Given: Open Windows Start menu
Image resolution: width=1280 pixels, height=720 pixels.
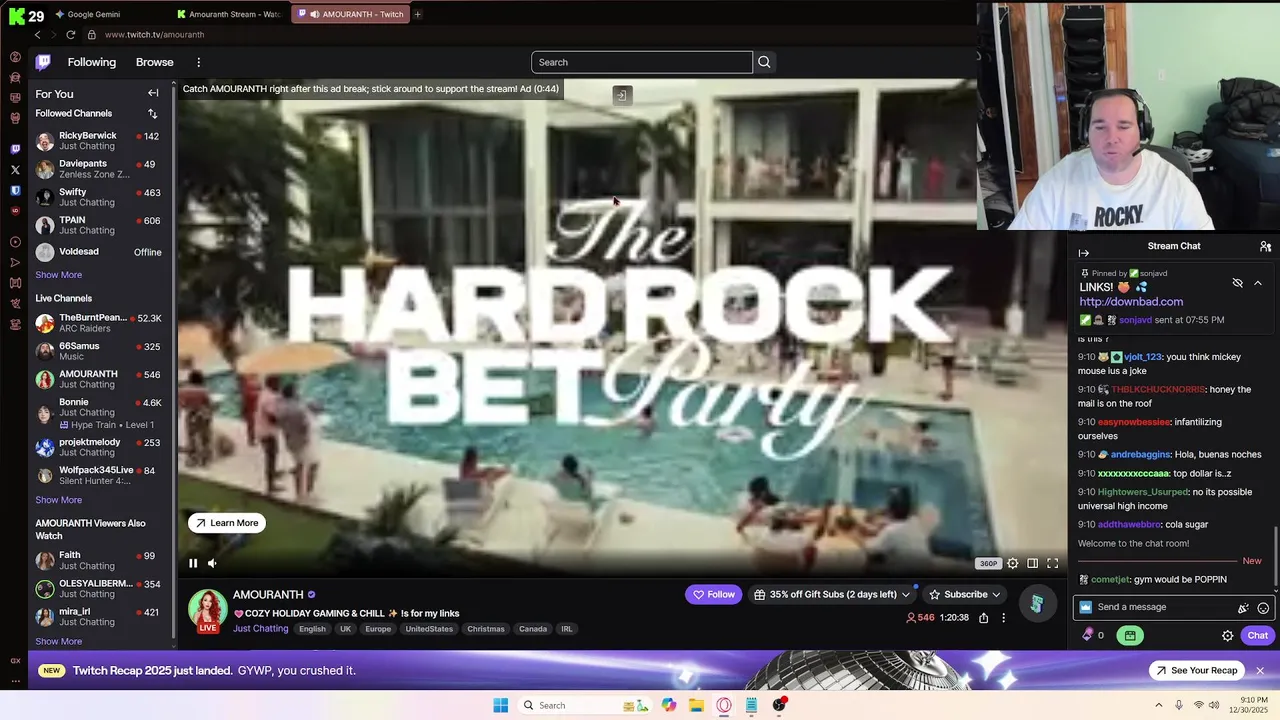Looking at the screenshot, I should (x=500, y=705).
